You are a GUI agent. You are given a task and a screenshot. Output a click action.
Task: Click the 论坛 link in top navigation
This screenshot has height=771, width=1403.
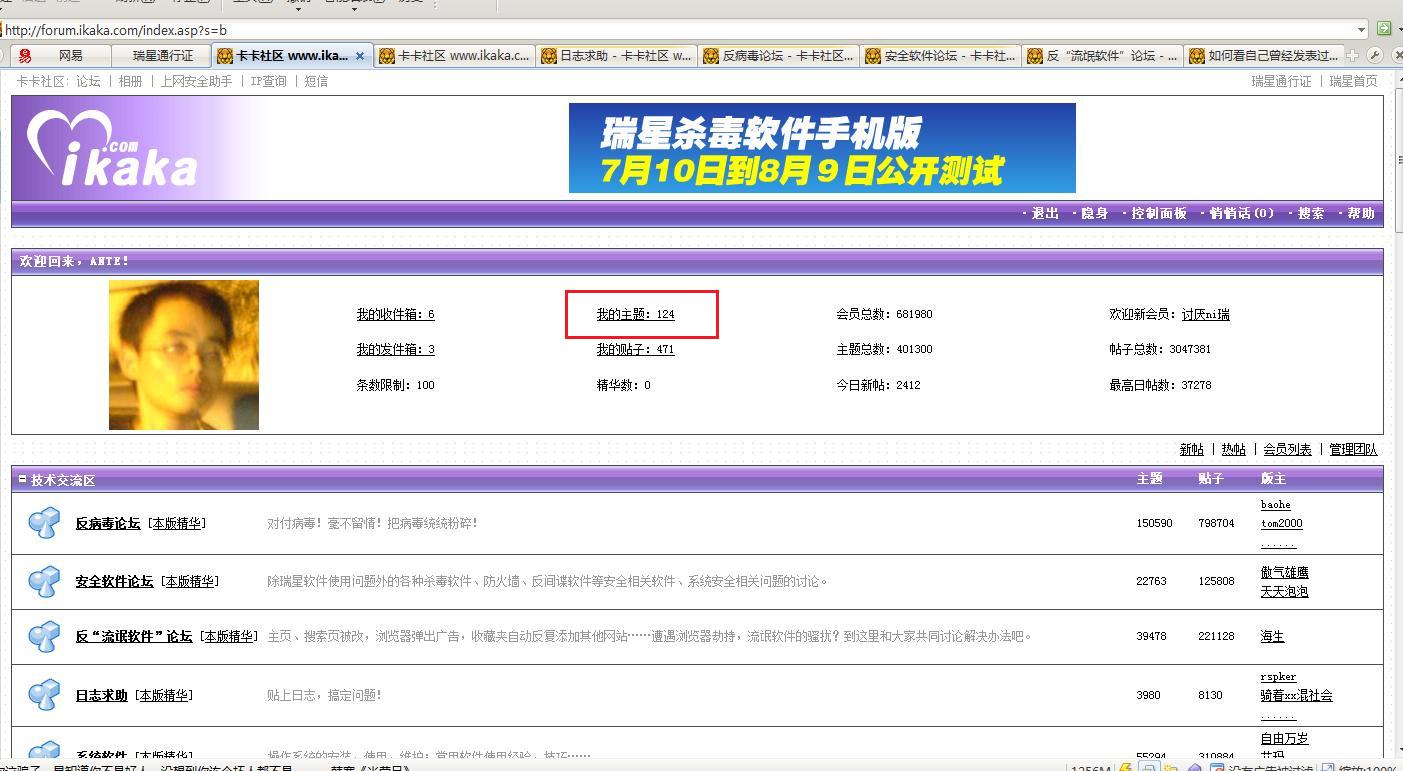pos(88,81)
